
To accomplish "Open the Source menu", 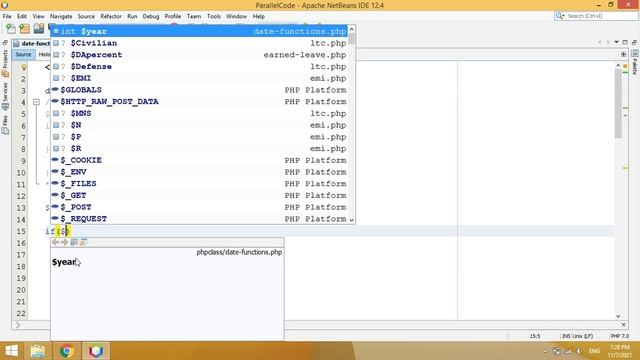I will coord(86,16).
